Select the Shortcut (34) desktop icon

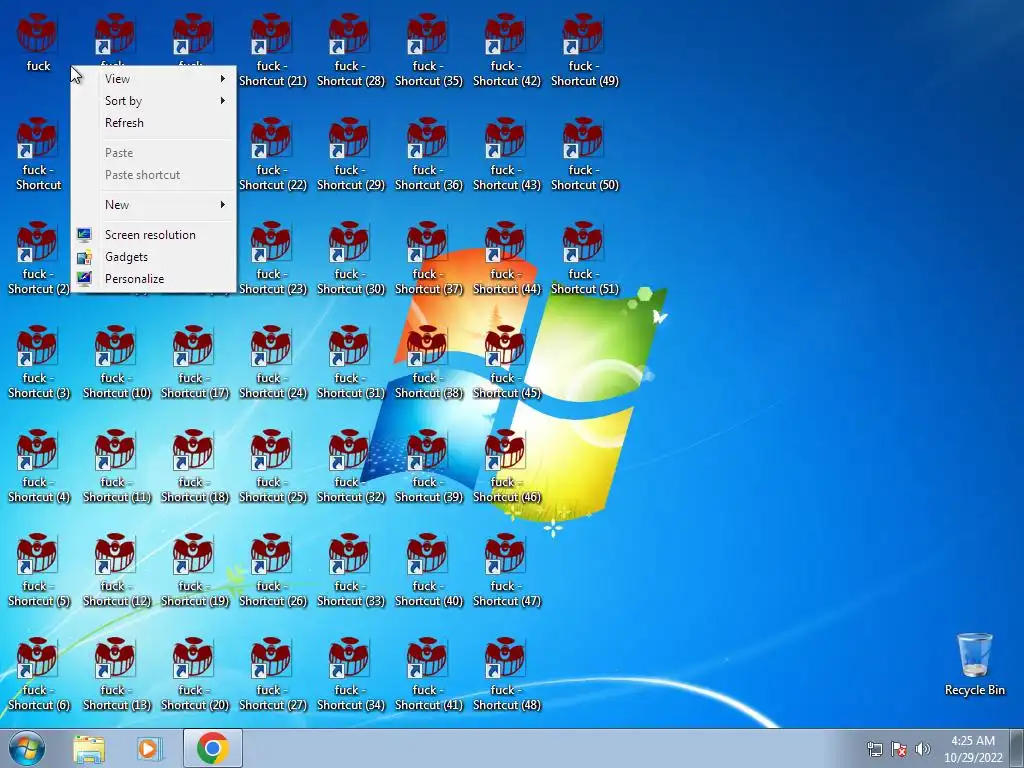click(351, 675)
